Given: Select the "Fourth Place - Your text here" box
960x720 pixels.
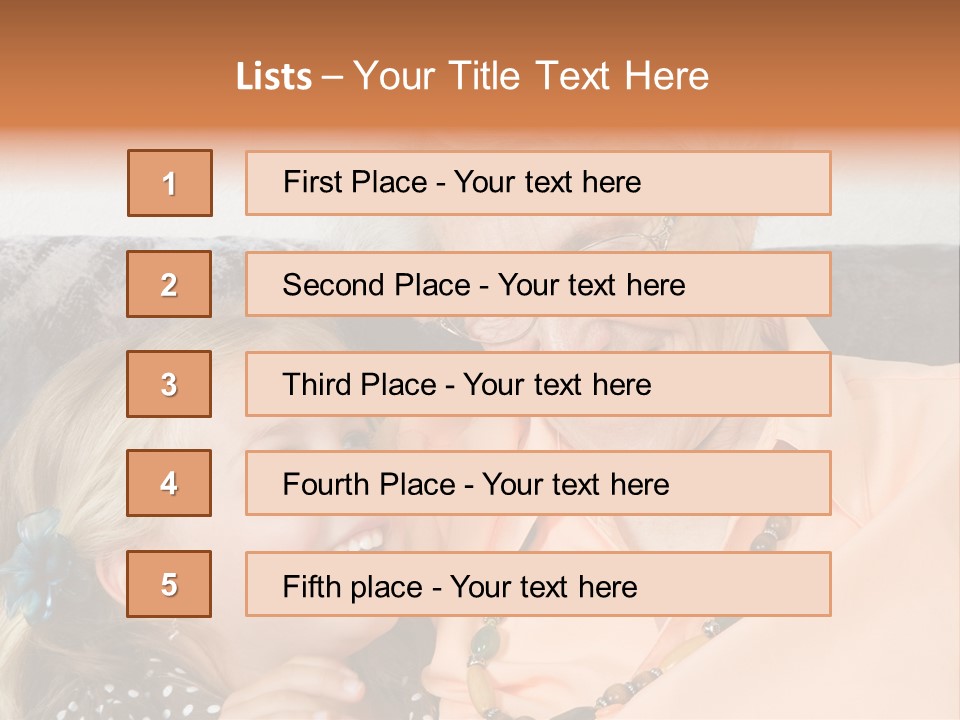Looking at the screenshot, I should [538, 483].
